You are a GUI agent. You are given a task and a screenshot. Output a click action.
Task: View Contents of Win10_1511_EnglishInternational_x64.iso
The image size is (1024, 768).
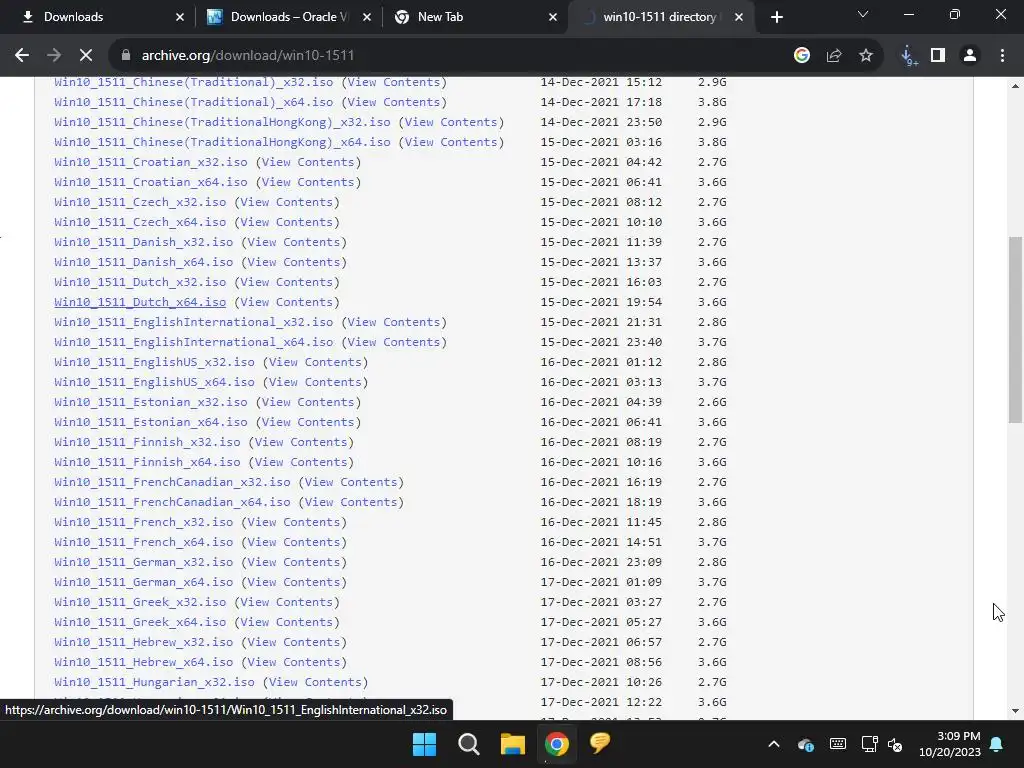point(394,342)
